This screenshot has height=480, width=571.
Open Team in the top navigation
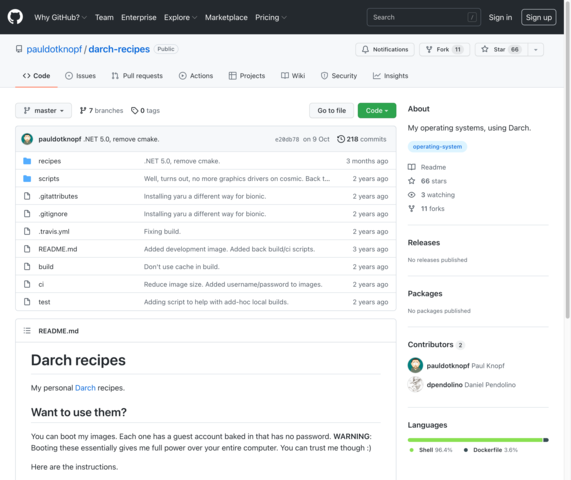(x=104, y=17)
